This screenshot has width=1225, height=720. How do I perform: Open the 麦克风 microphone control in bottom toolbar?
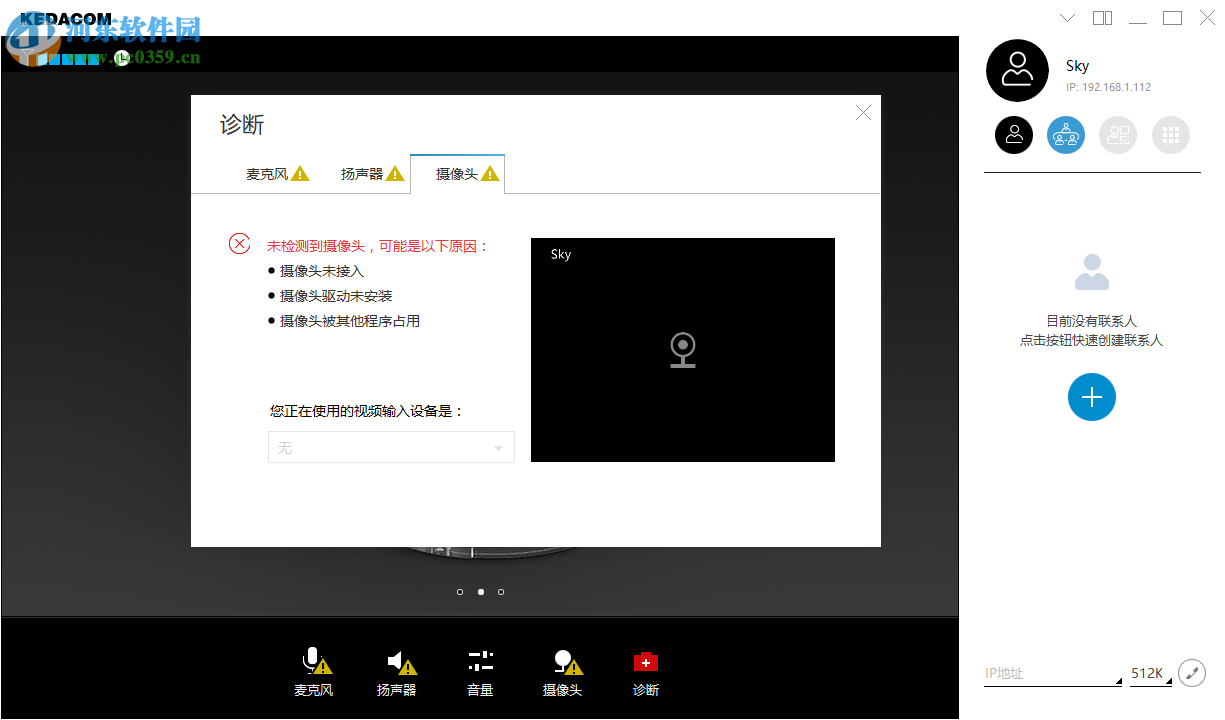pos(314,672)
